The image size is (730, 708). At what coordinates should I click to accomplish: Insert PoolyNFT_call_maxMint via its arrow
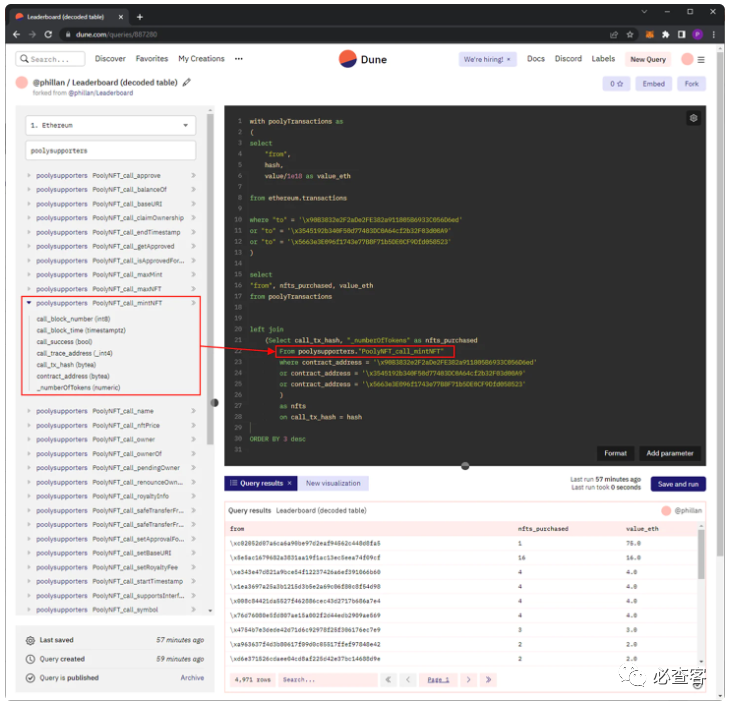193,275
